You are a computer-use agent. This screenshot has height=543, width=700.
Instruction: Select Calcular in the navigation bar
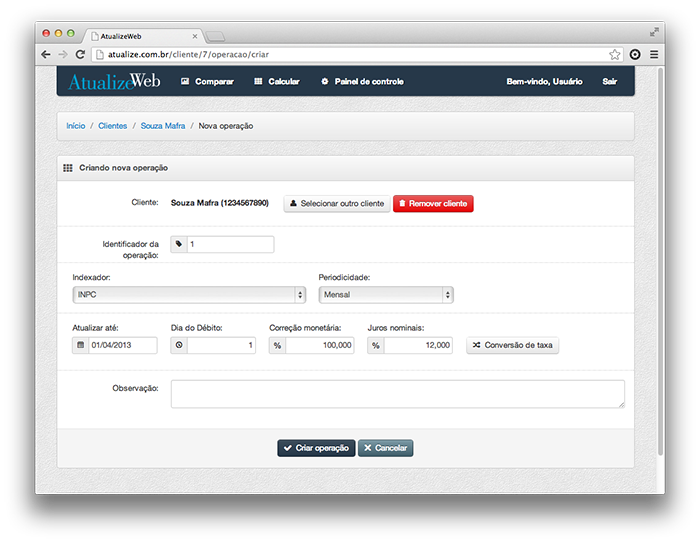click(x=277, y=82)
